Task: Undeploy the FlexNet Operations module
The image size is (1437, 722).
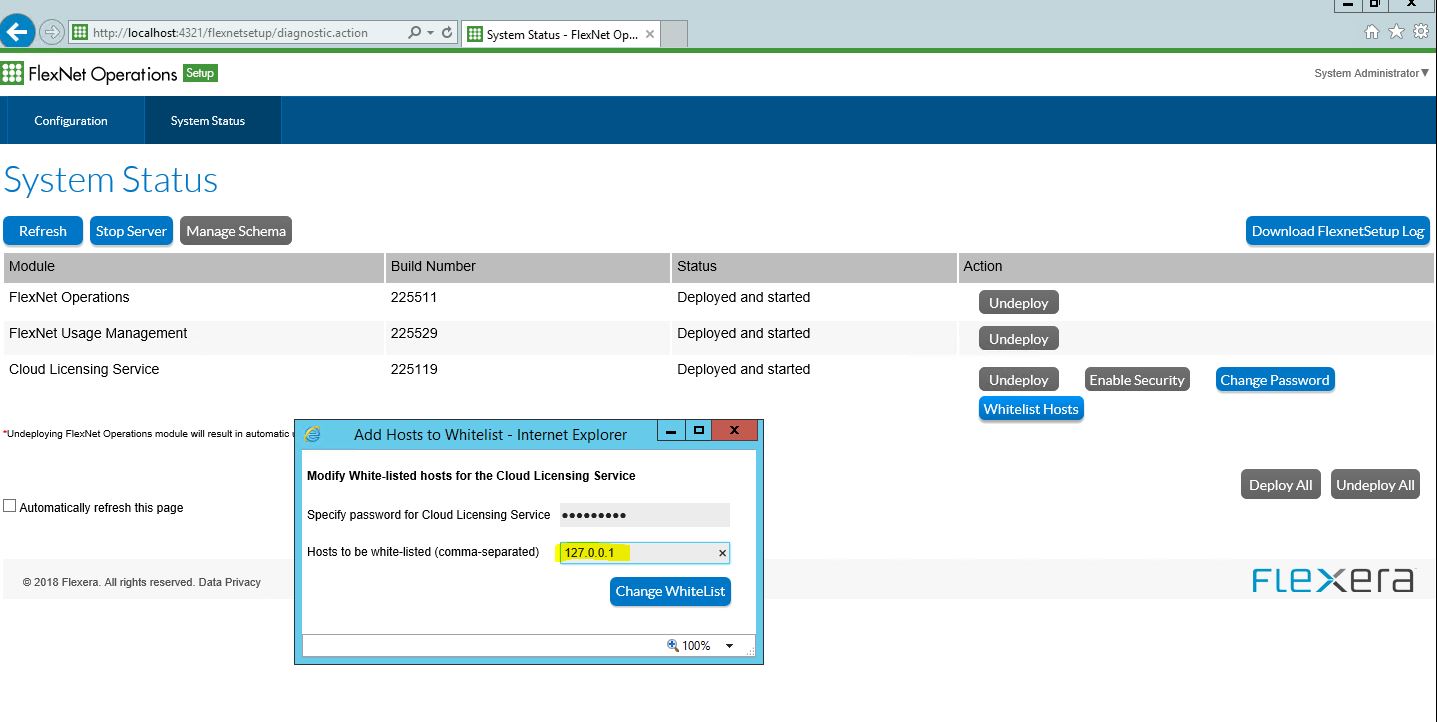Action: [x=1018, y=303]
